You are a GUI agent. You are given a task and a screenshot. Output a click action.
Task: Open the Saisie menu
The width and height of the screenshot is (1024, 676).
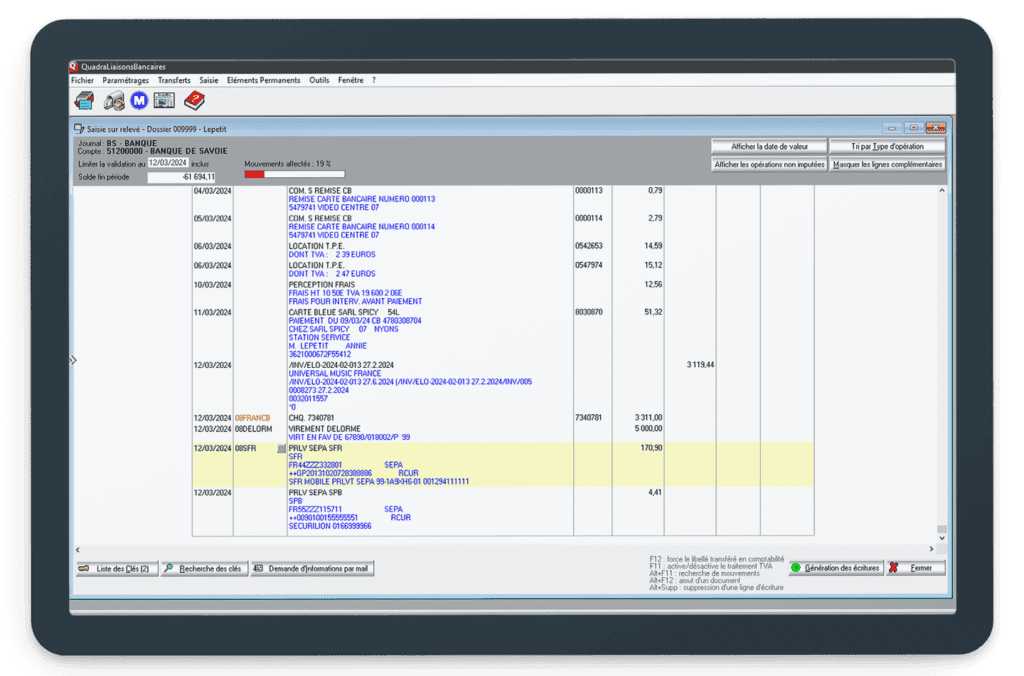(x=208, y=80)
